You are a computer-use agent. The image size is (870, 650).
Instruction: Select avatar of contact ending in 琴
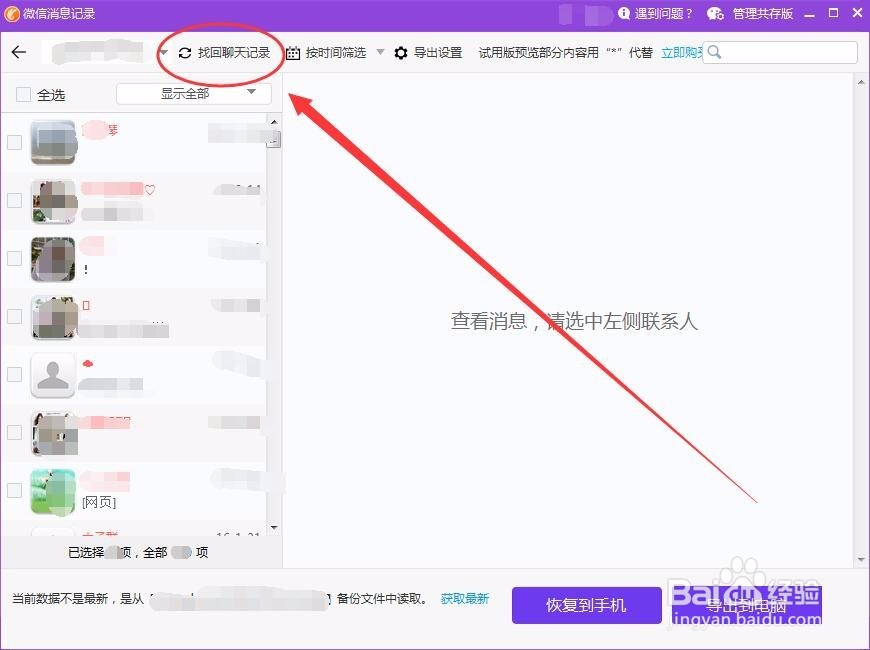point(53,142)
